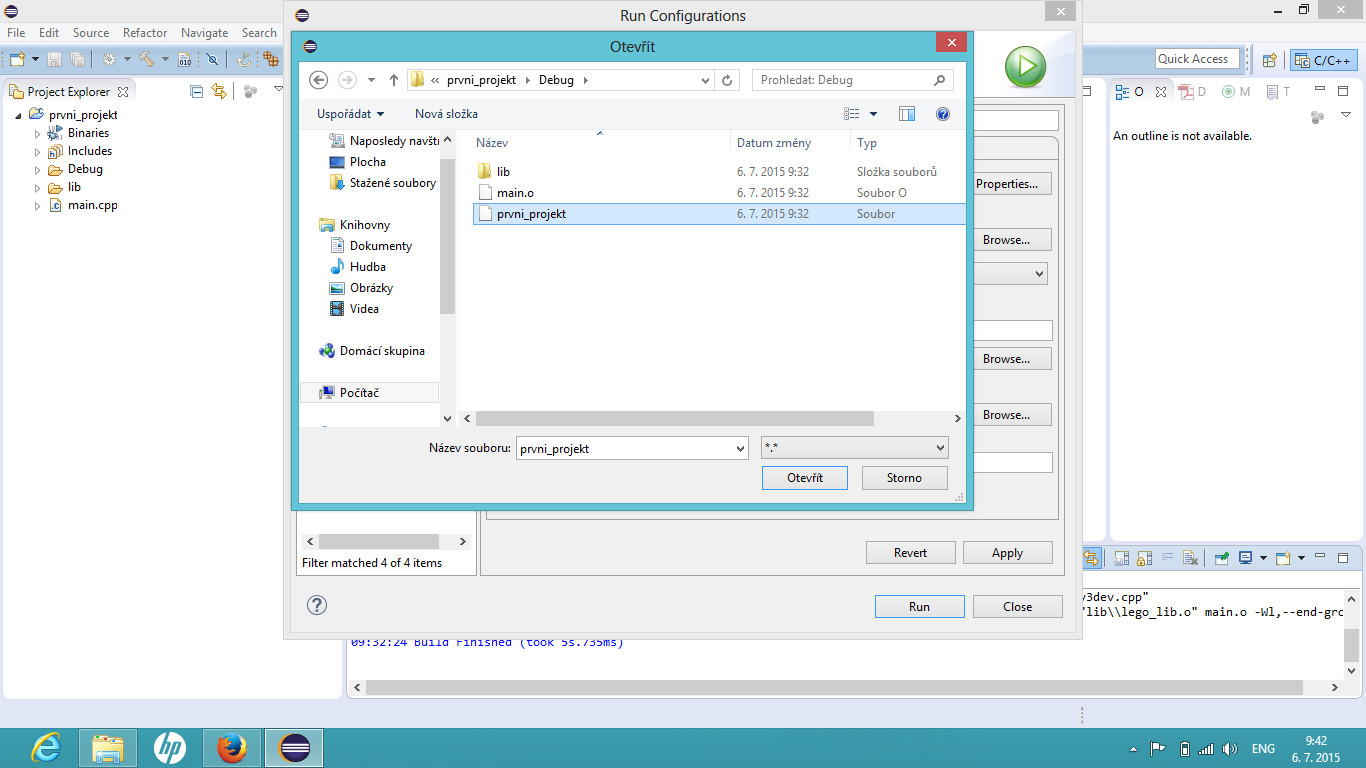Click the Back arrow in the Otevřít dialog

tap(319, 80)
